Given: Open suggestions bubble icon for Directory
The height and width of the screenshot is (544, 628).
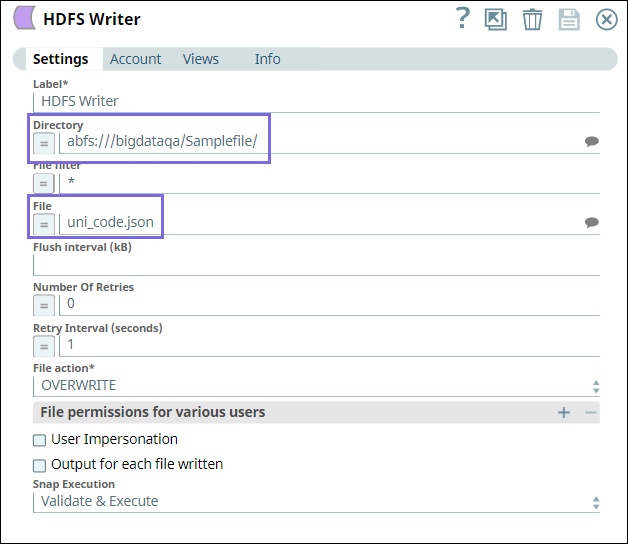Looking at the screenshot, I should pyautogui.click(x=591, y=142).
